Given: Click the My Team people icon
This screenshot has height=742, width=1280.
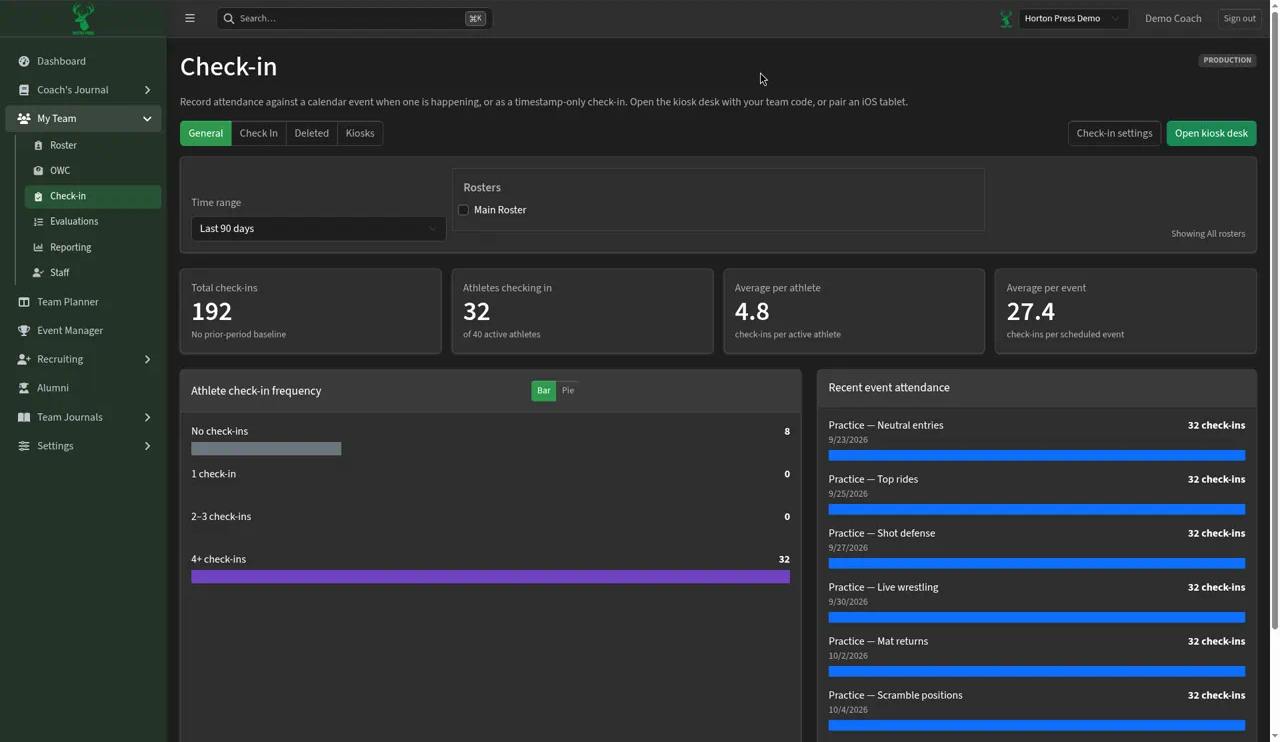Looking at the screenshot, I should (x=24, y=118).
